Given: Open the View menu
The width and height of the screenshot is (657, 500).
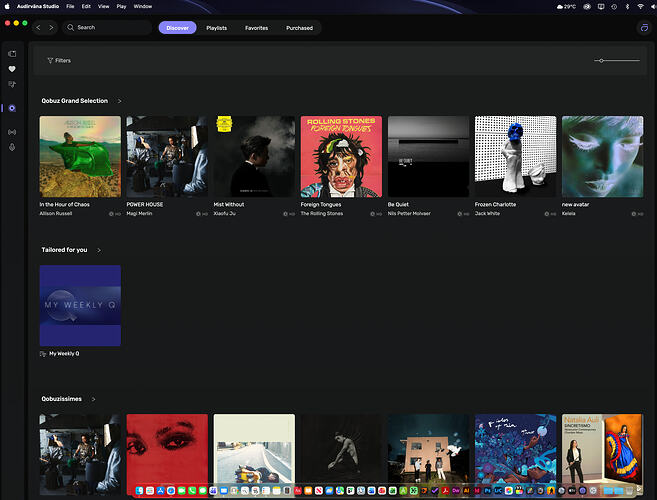Looking at the screenshot, I should coord(103,6).
